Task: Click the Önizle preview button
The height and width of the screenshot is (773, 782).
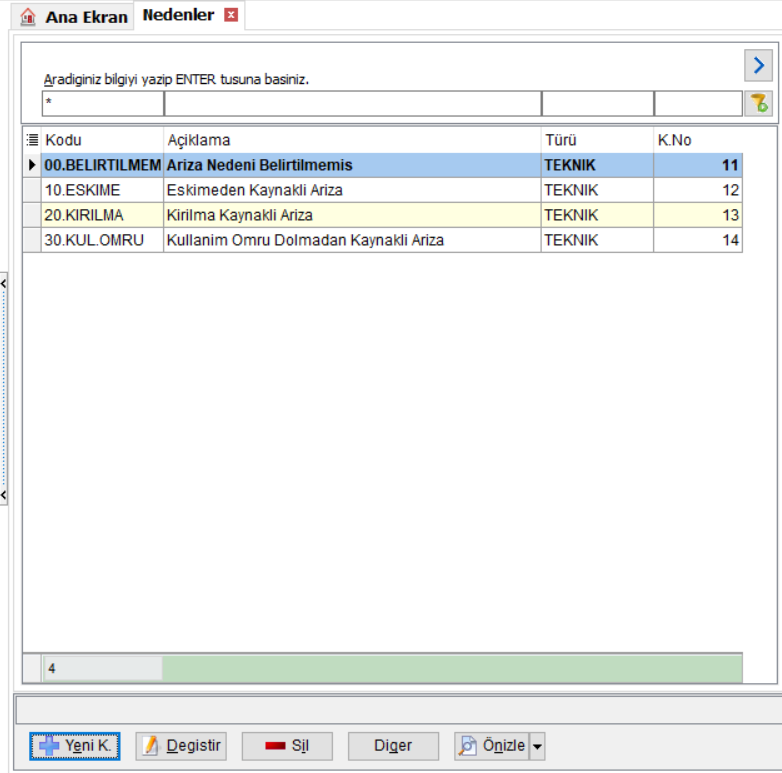Action: coord(492,746)
